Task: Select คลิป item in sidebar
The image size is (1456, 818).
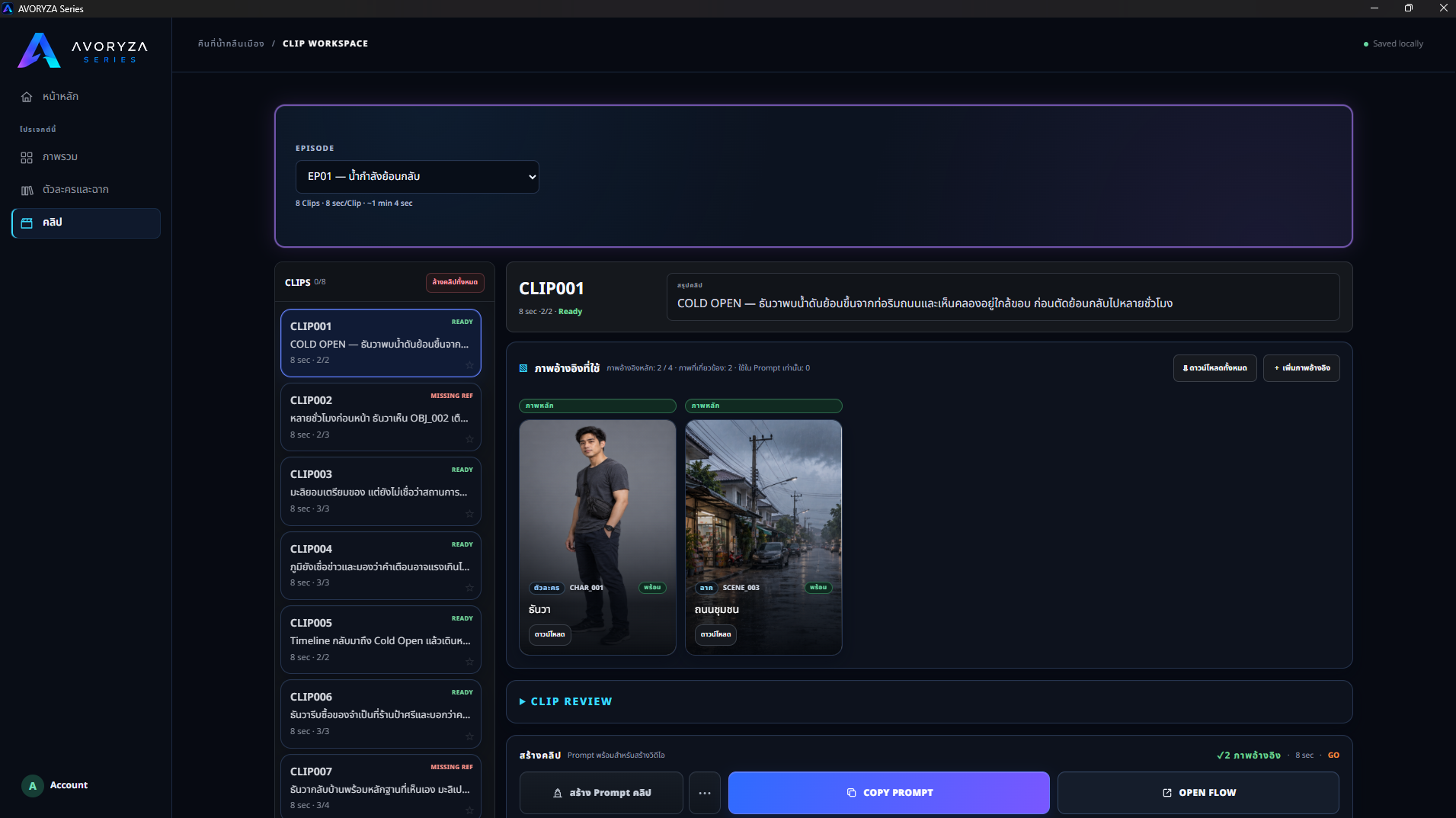Action: (x=85, y=223)
